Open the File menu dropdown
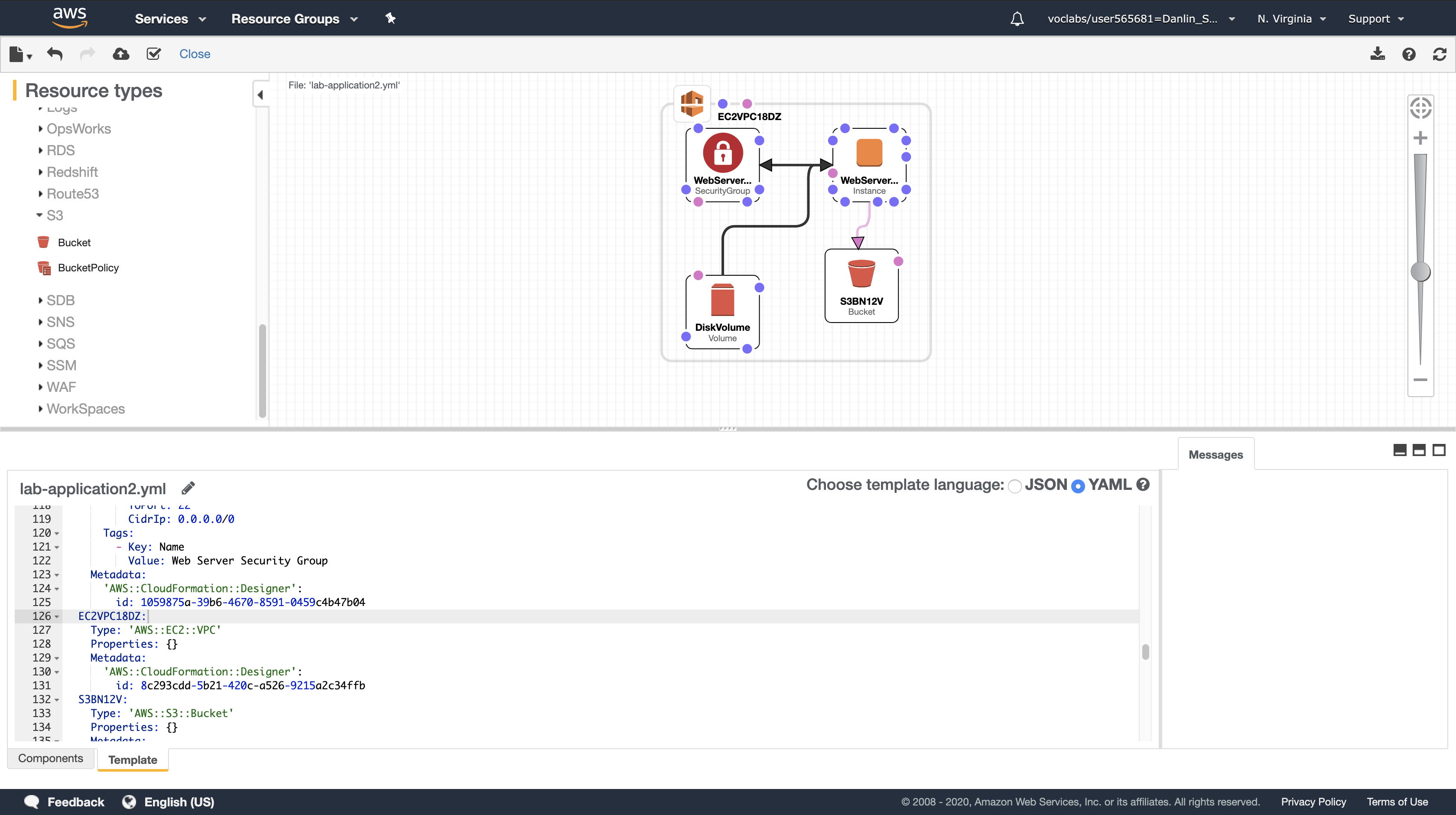The width and height of the screenshot is (1456, 815). (x=21, y=54)
